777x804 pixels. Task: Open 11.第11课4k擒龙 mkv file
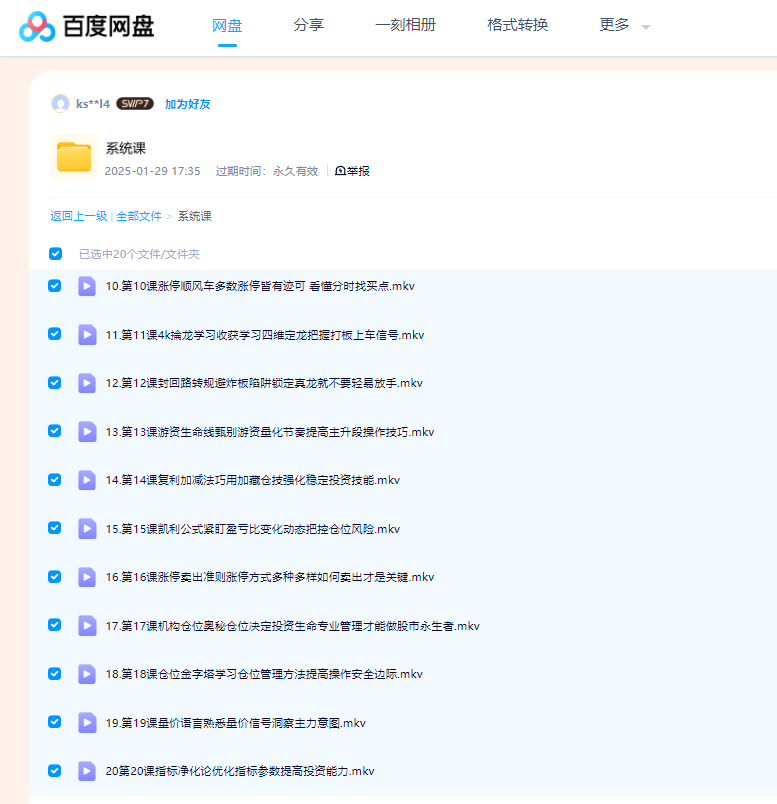tap(265, 335)
